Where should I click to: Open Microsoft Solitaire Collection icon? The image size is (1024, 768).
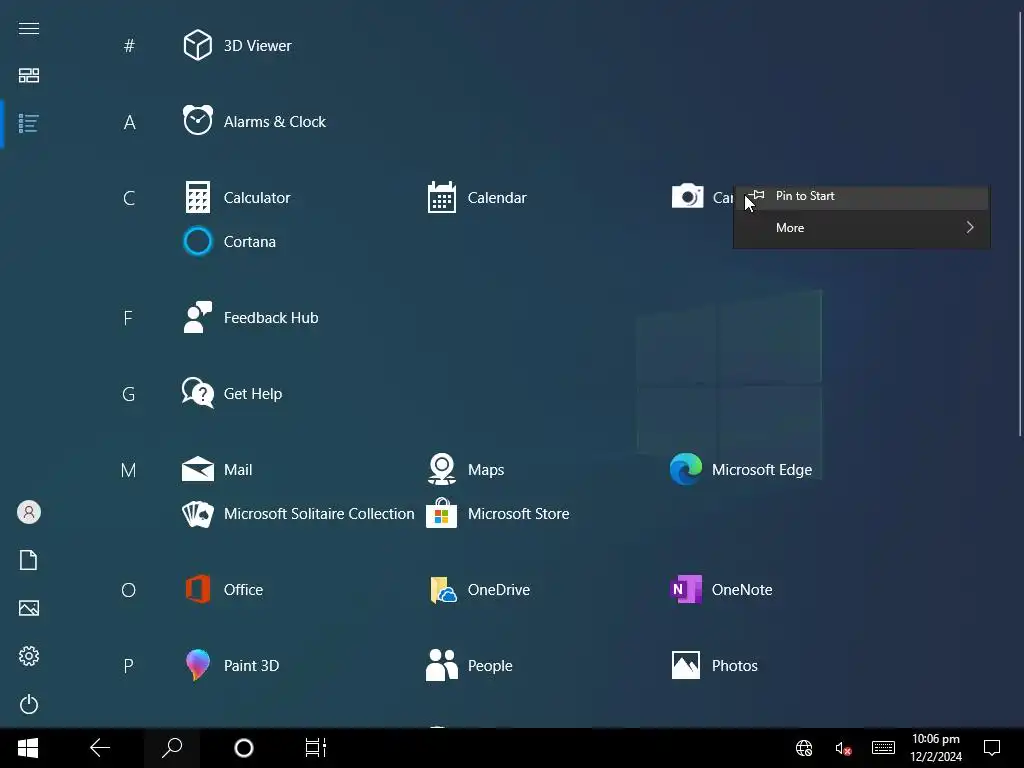197,514
